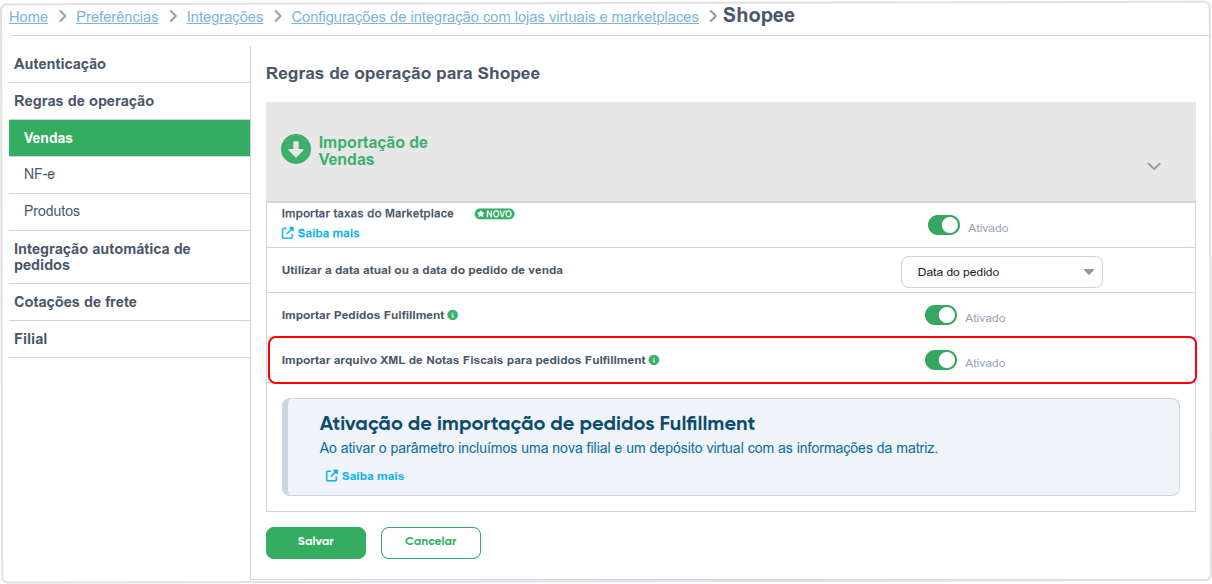
Task: Click the info icon beside Importar Pedidos Fulfillment
Action: point(453,315)
